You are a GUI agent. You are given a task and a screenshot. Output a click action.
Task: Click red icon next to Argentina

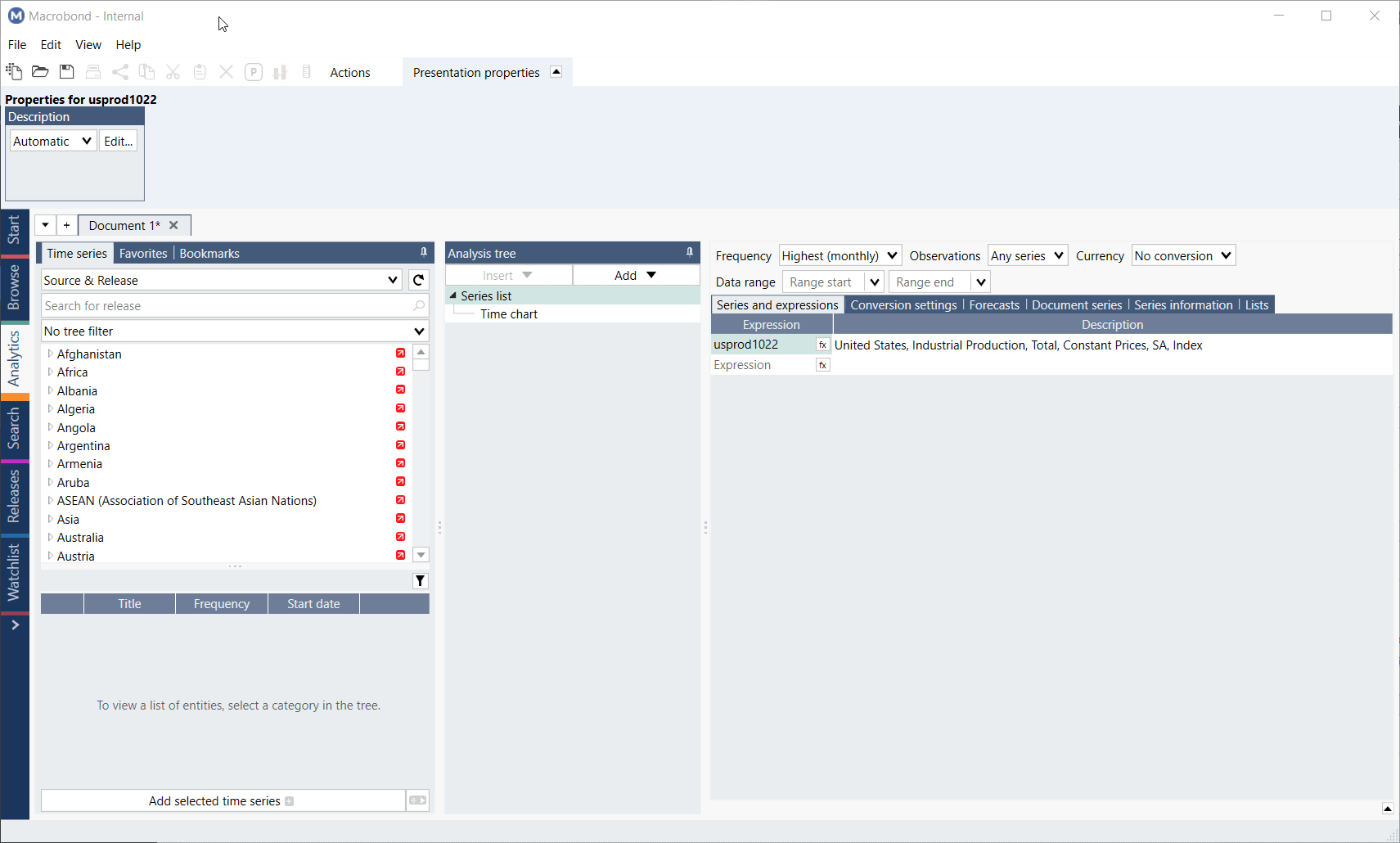(400, 445)
